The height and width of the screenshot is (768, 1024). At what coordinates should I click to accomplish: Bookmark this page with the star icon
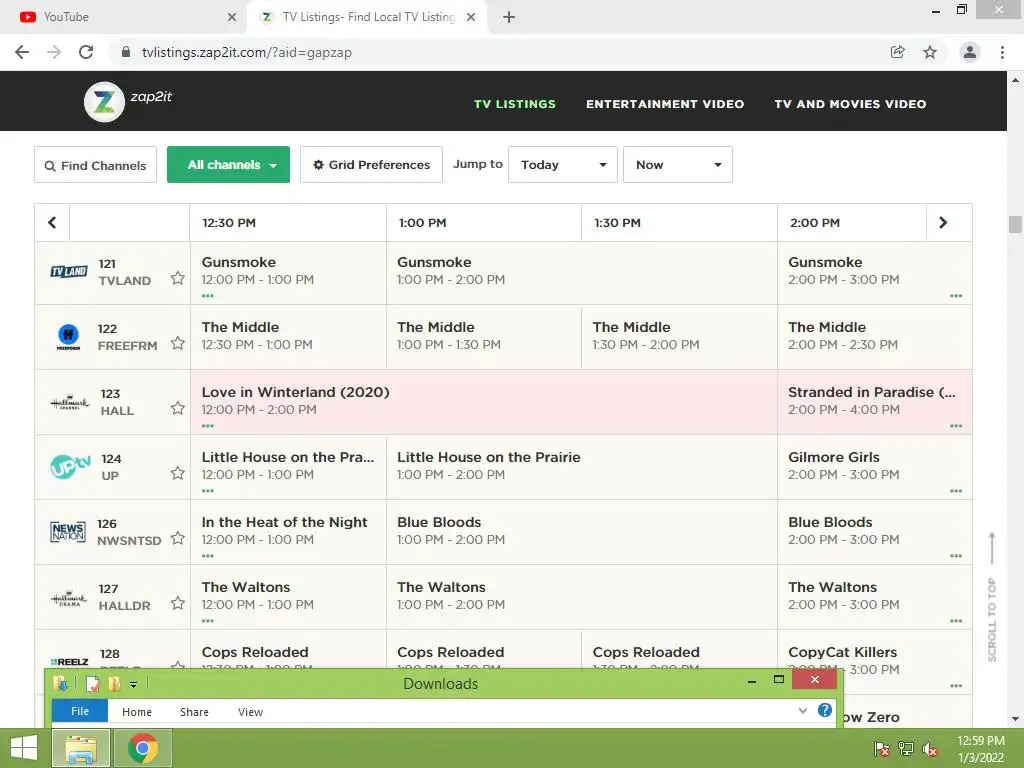tap(930, 52)
